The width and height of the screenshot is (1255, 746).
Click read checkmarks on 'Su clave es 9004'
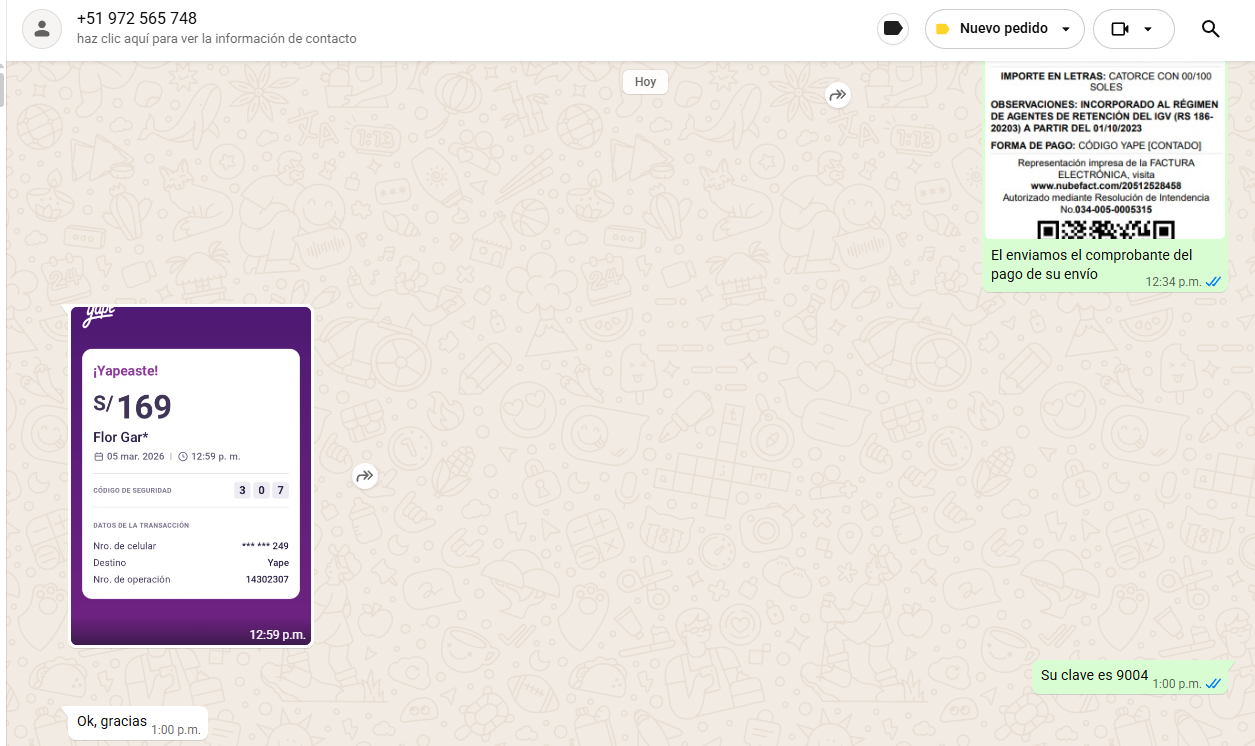[x=1213, y=684]
